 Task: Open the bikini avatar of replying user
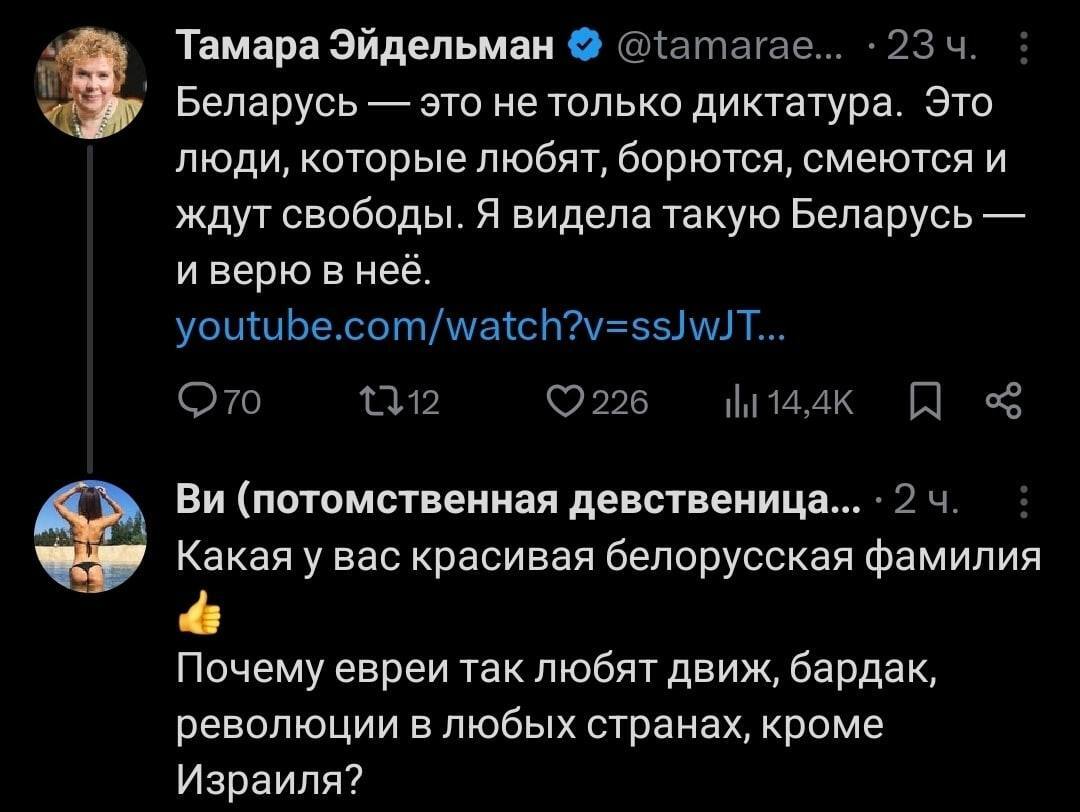[x=91, y=535]
